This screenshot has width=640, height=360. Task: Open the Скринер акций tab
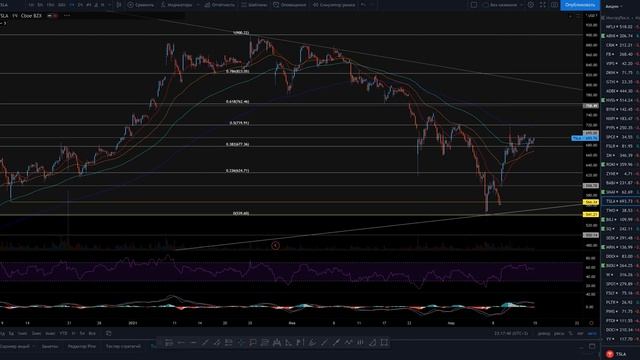coord(15,346)
